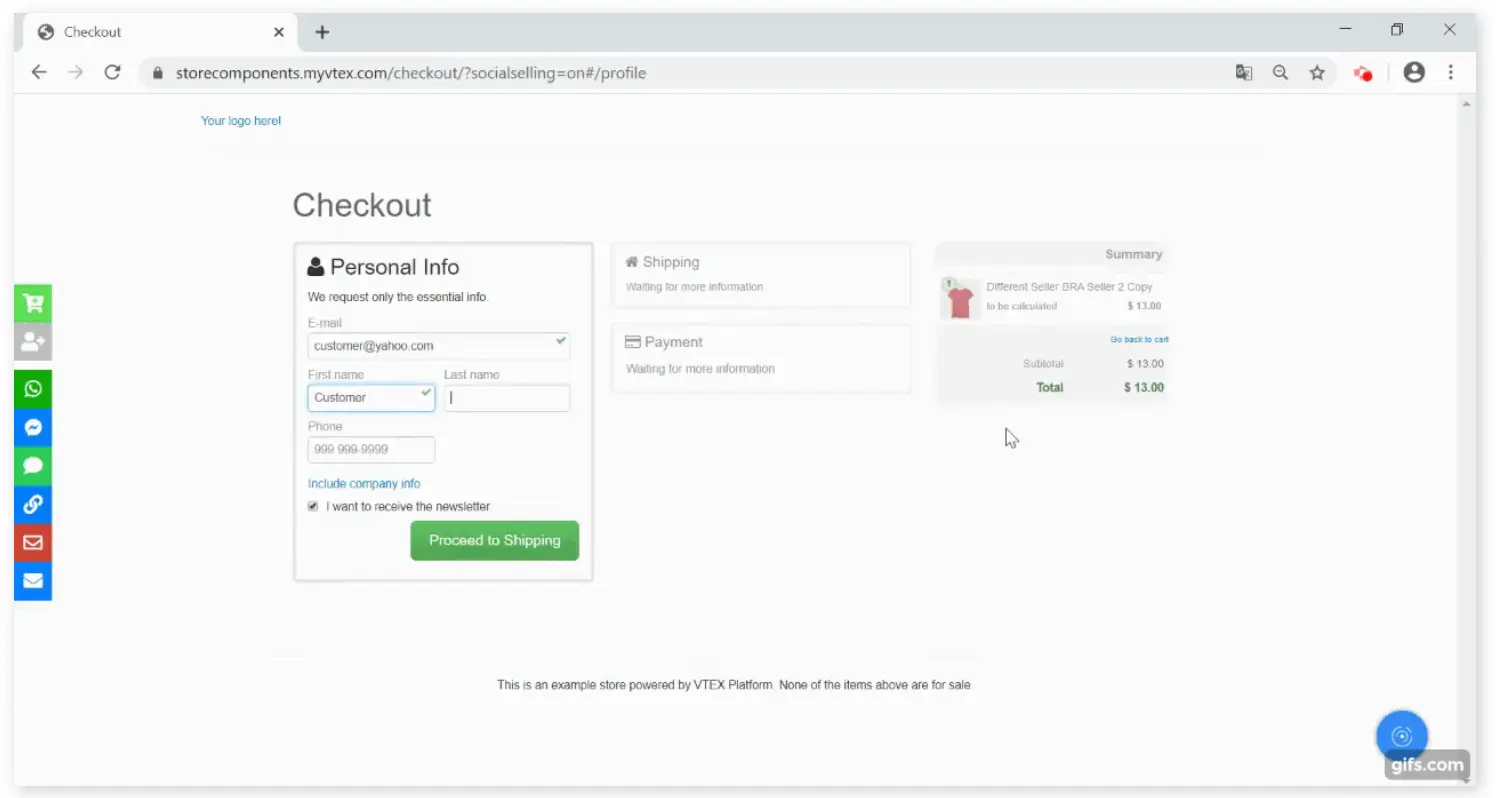Expand the Include company info section
This screenshot has width=1496, height=798.
coord(364,484)
